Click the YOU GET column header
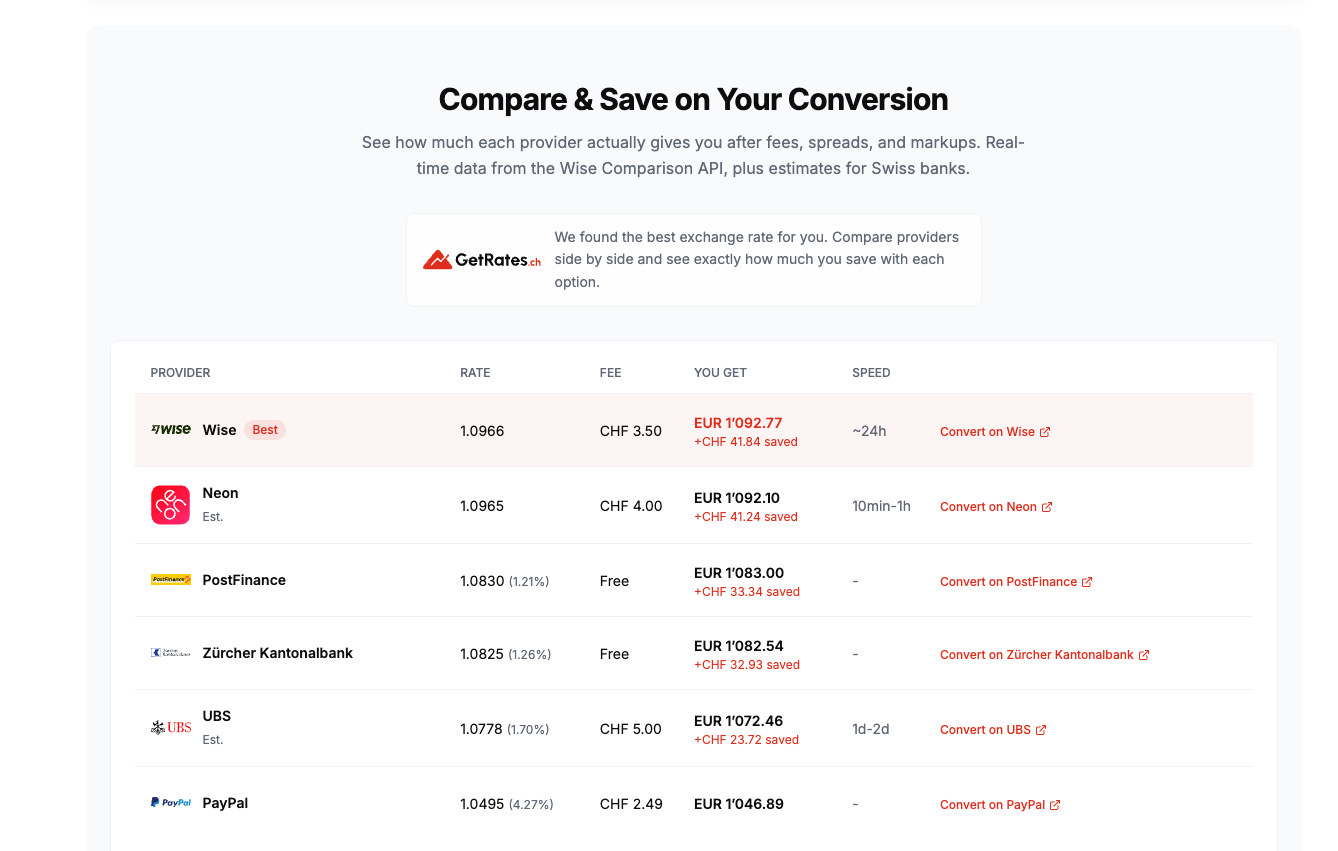1338x851 pixels. coord(720,372)
